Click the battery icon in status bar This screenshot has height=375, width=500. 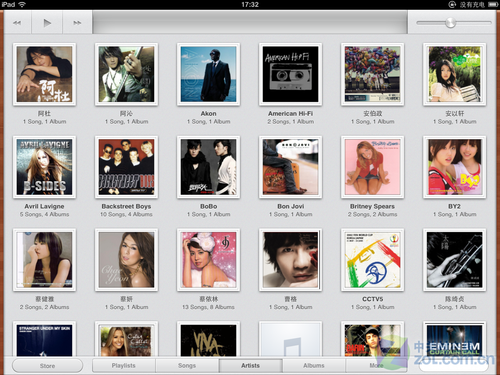493,4
